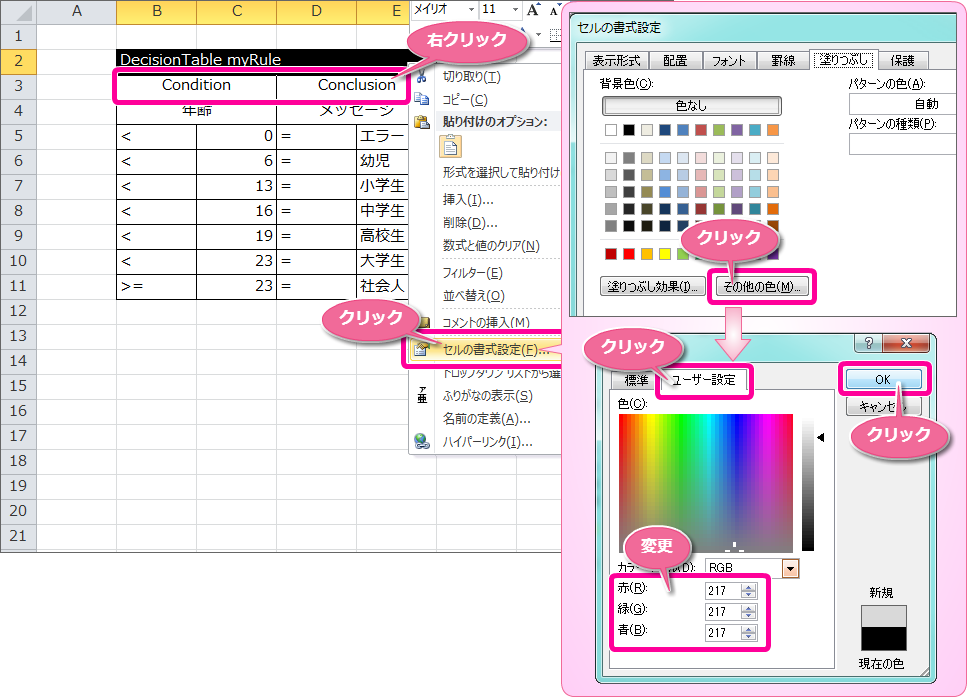Click the globe hyperlink icon

(x=422, y=442)
